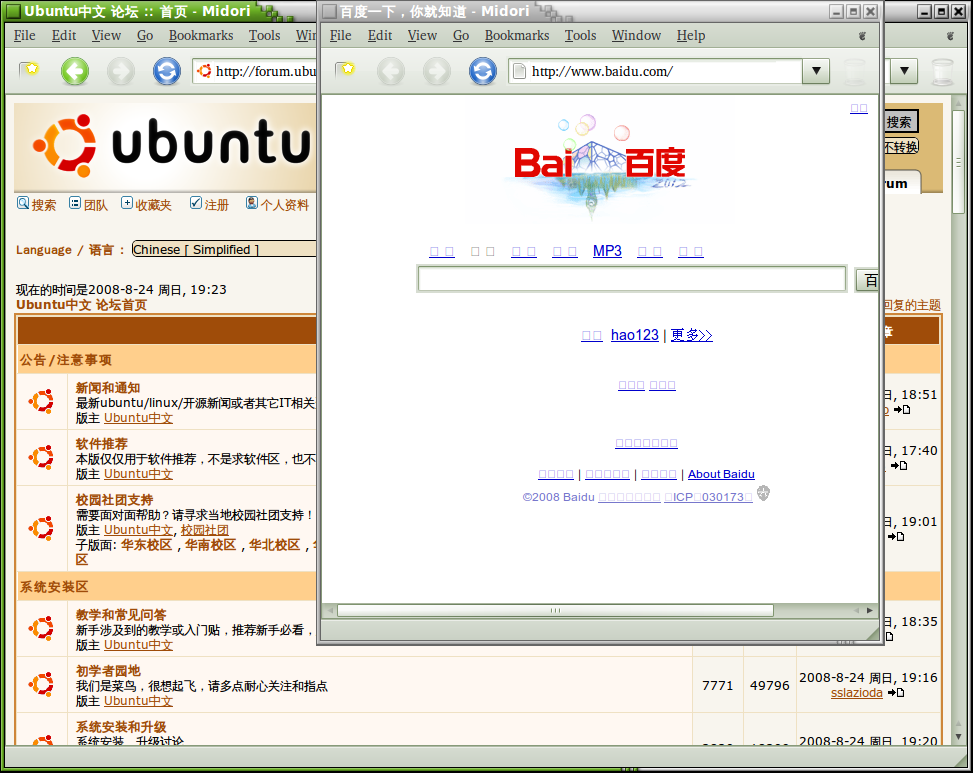
Task: Reload the Ubuntu forum page
Action: click(x=167, y=71)
